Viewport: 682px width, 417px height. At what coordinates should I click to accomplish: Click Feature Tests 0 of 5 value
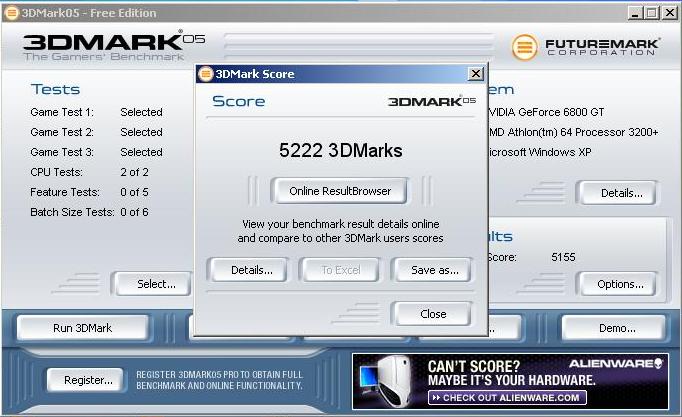(134, 192)
